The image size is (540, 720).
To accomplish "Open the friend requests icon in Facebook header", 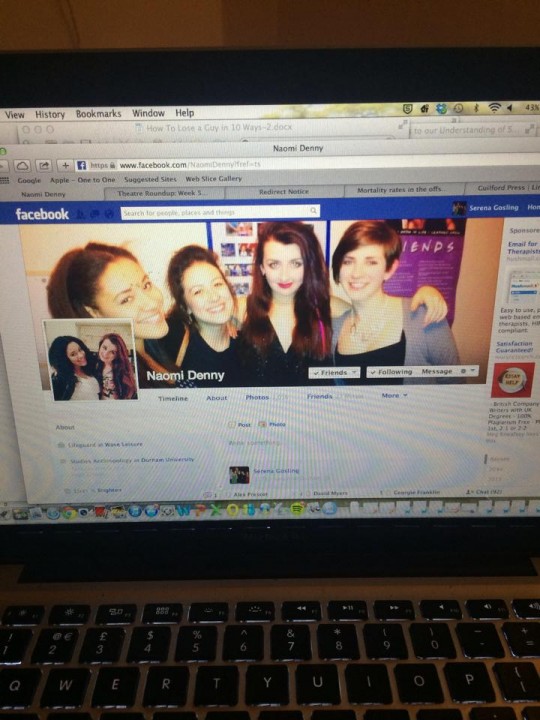I will point(80,214).
